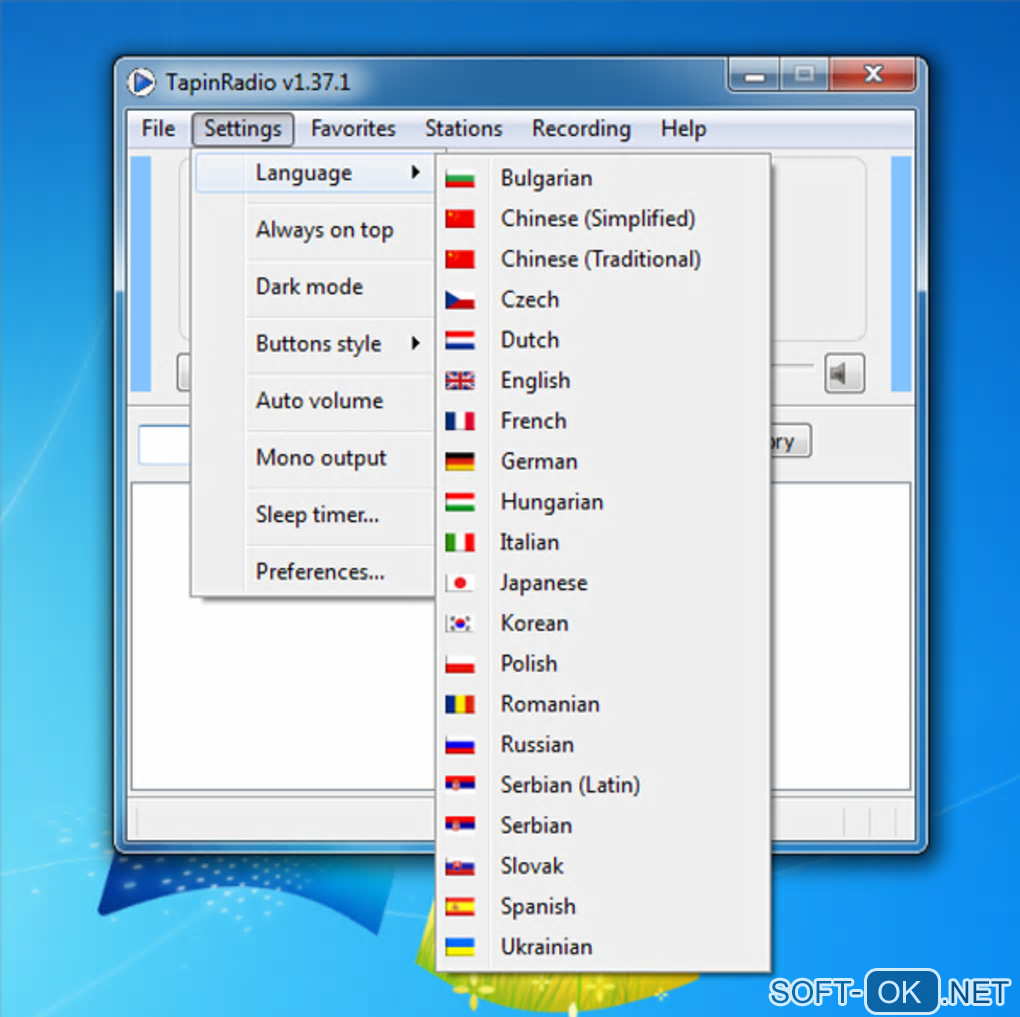Click the English UK flag icon
Viewport: 1020px width, 1017px height.
[460, 381]
